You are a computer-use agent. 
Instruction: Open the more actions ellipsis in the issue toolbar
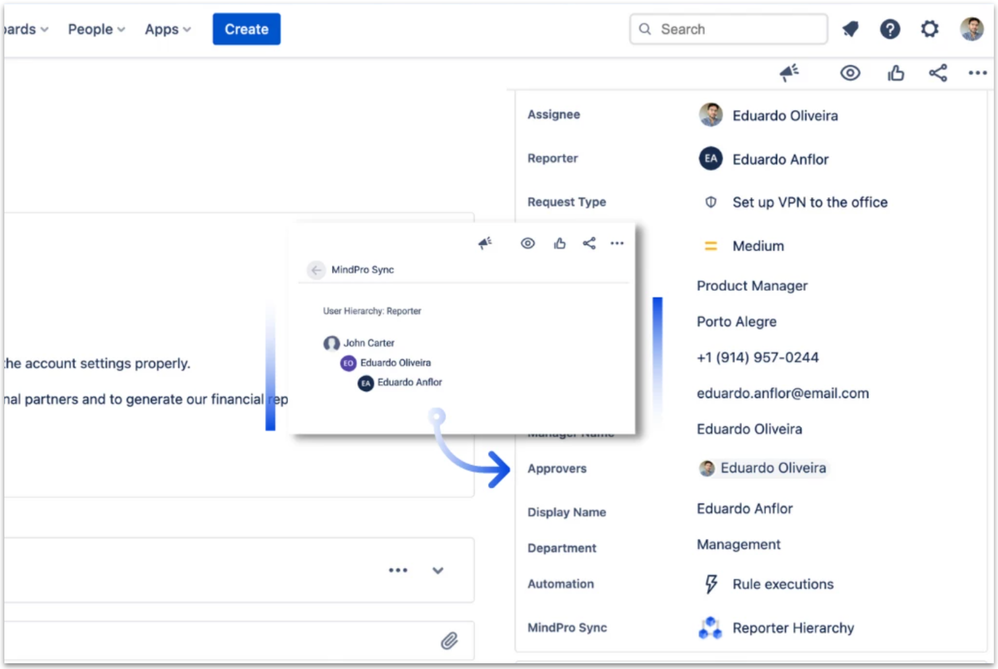click(978, 73)
